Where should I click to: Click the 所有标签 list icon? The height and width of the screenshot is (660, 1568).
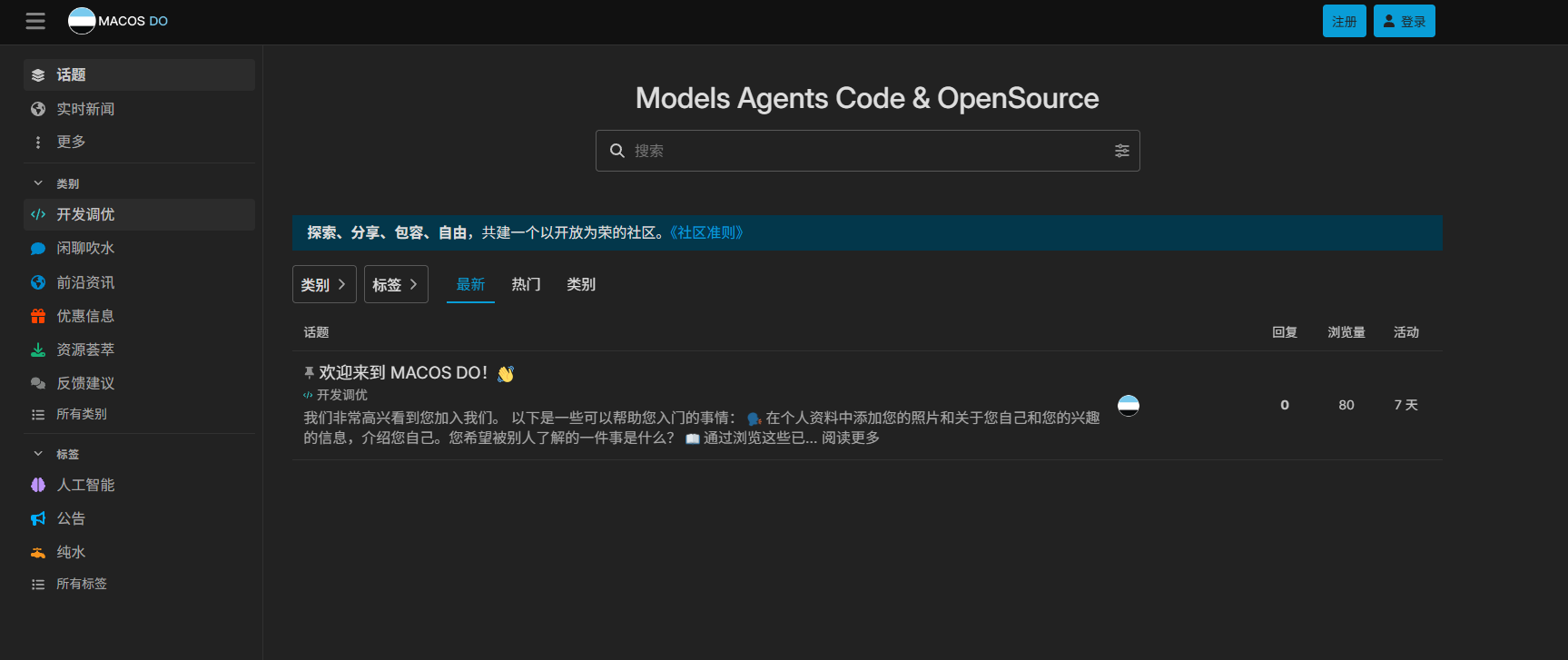pos(38,585)
